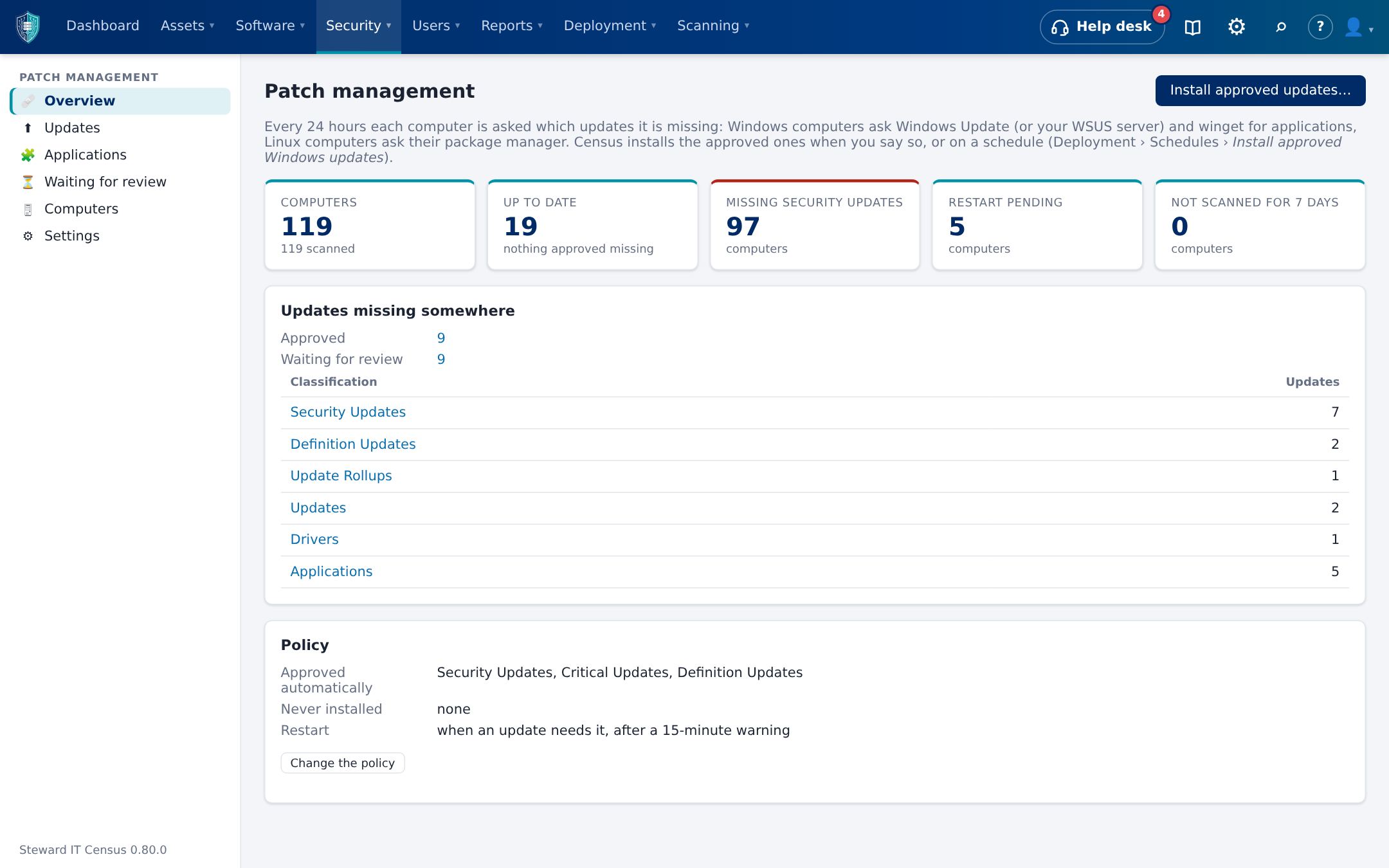Expand the Software menu

(x=270, y=26)
